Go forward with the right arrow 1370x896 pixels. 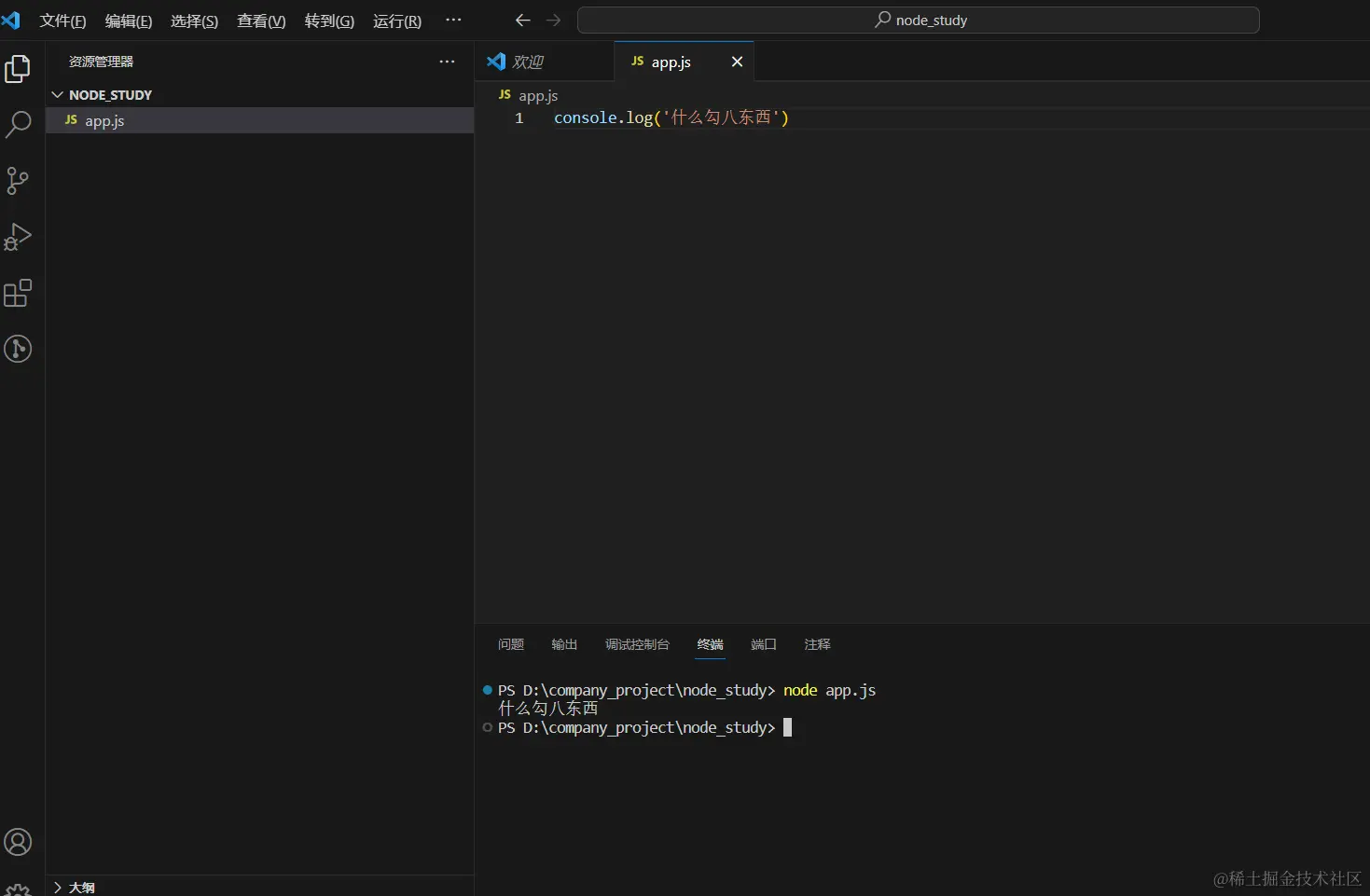(x=554, y=20)
